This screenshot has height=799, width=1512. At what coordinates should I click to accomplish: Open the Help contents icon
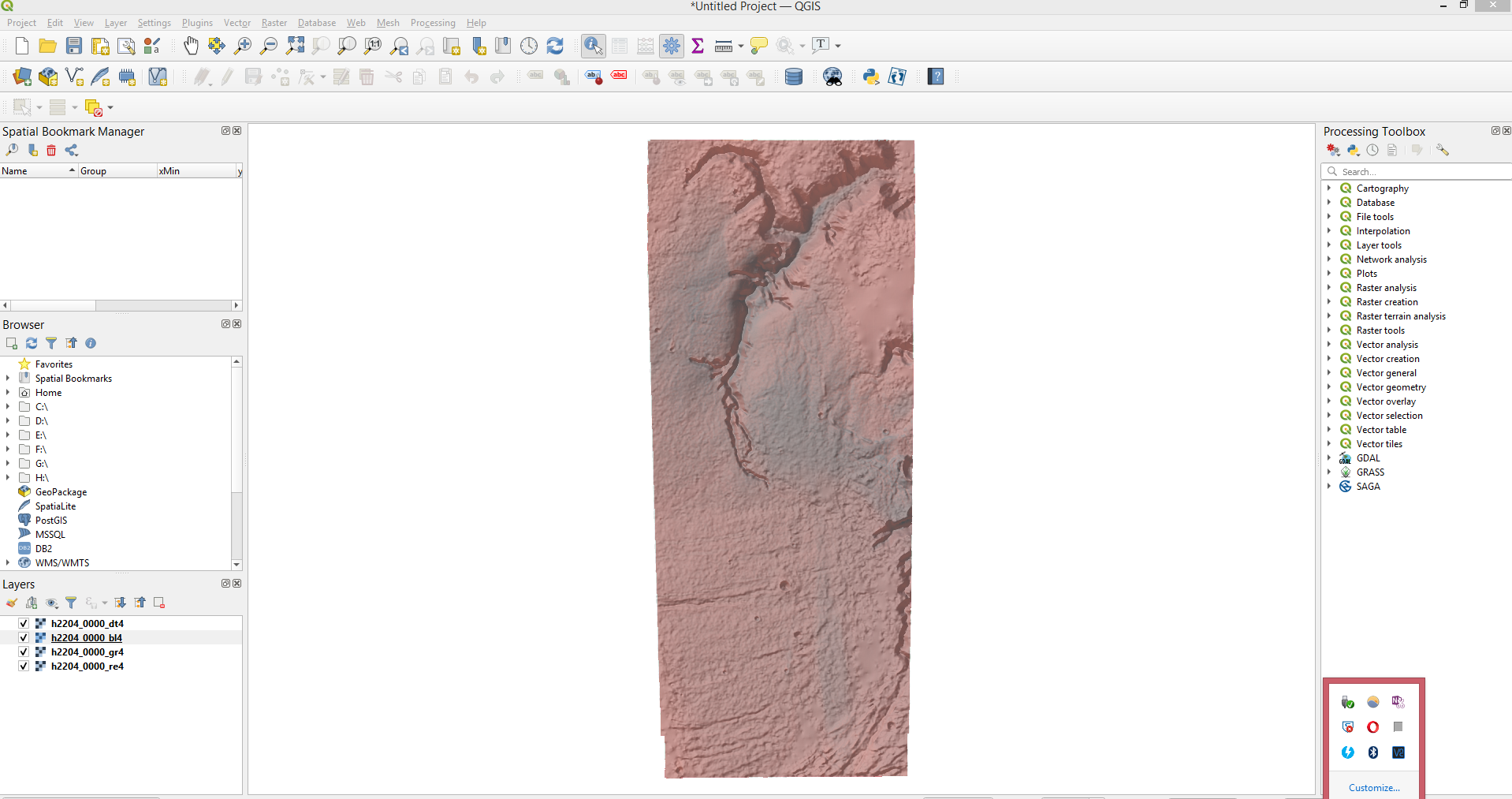tap(936, 77)
